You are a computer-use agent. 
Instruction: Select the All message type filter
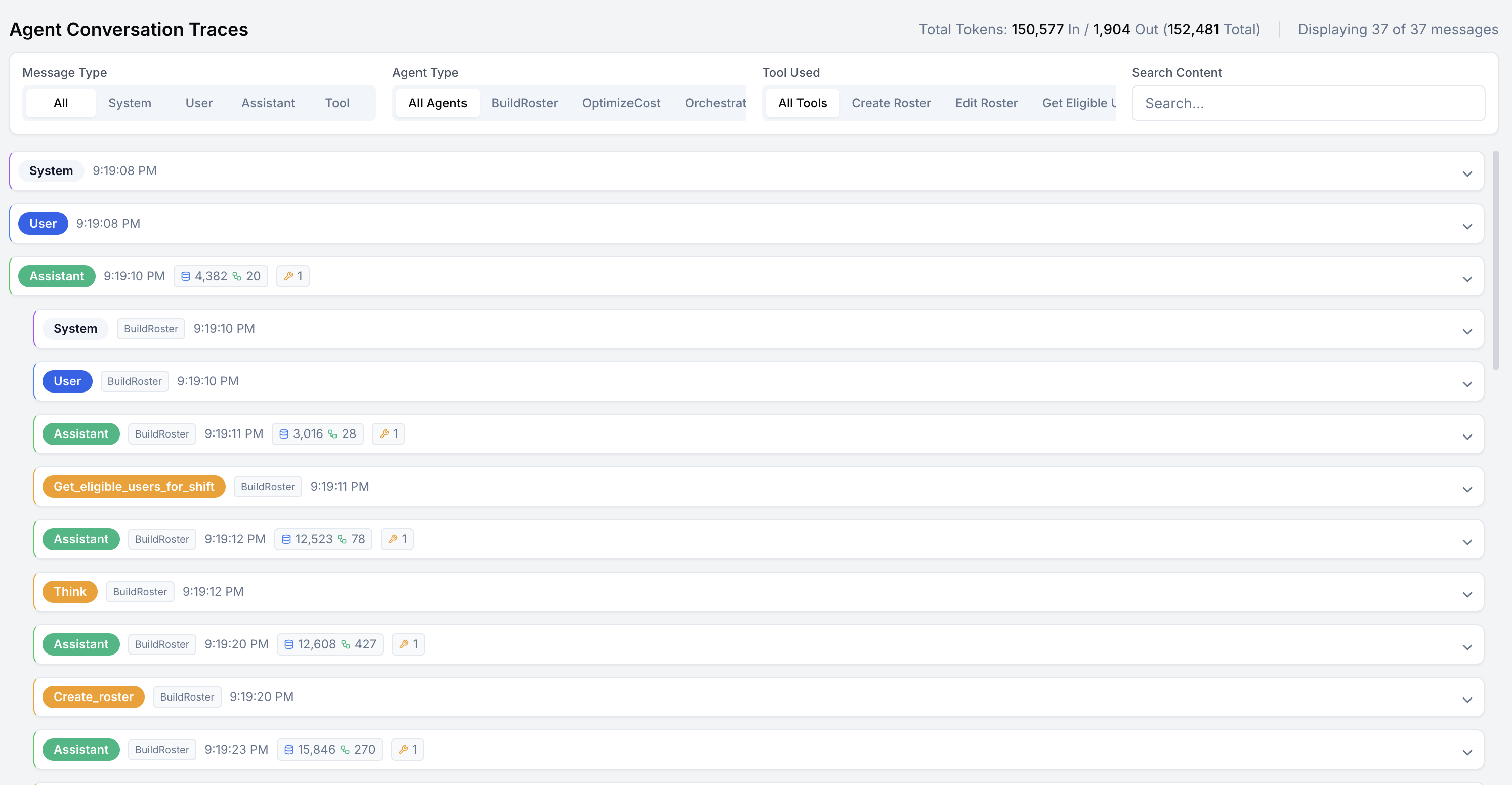click(x=60, y=103)
